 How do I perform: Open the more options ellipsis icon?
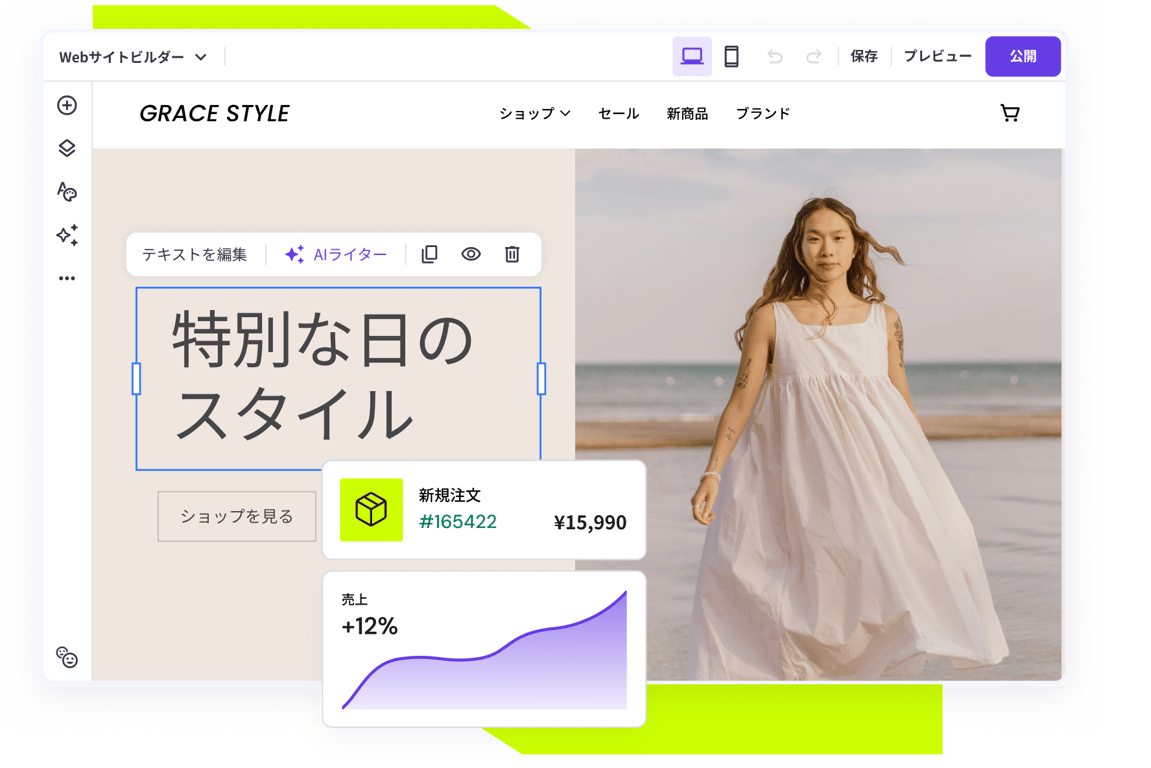point(67,278)
